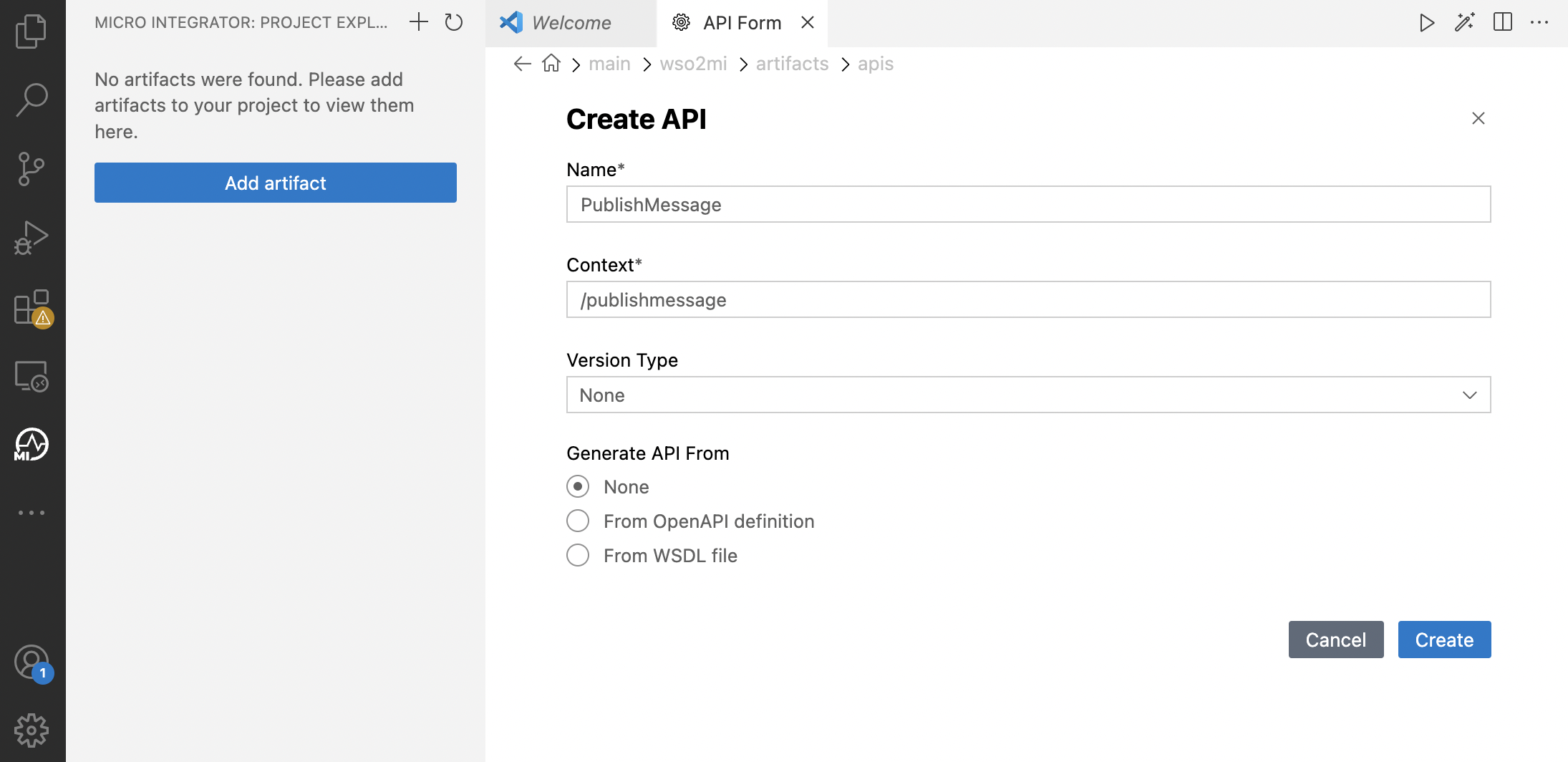This screenshot has height=762, width=1568.
Task: Select From OpenAPI definition radio option
Action: point(578,521)
